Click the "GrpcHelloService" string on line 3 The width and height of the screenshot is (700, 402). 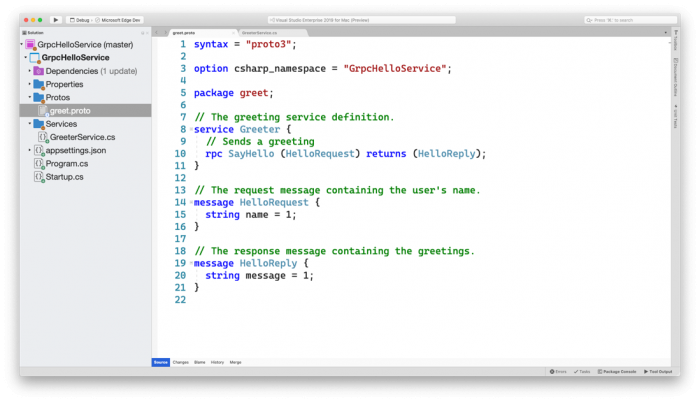(x=395, y=68)
